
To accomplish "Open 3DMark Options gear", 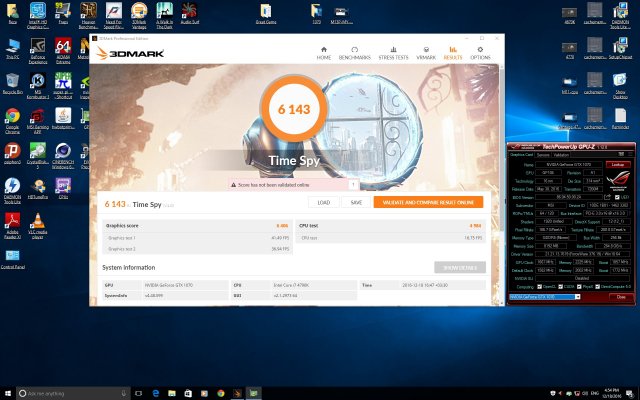I will [481, 53].
